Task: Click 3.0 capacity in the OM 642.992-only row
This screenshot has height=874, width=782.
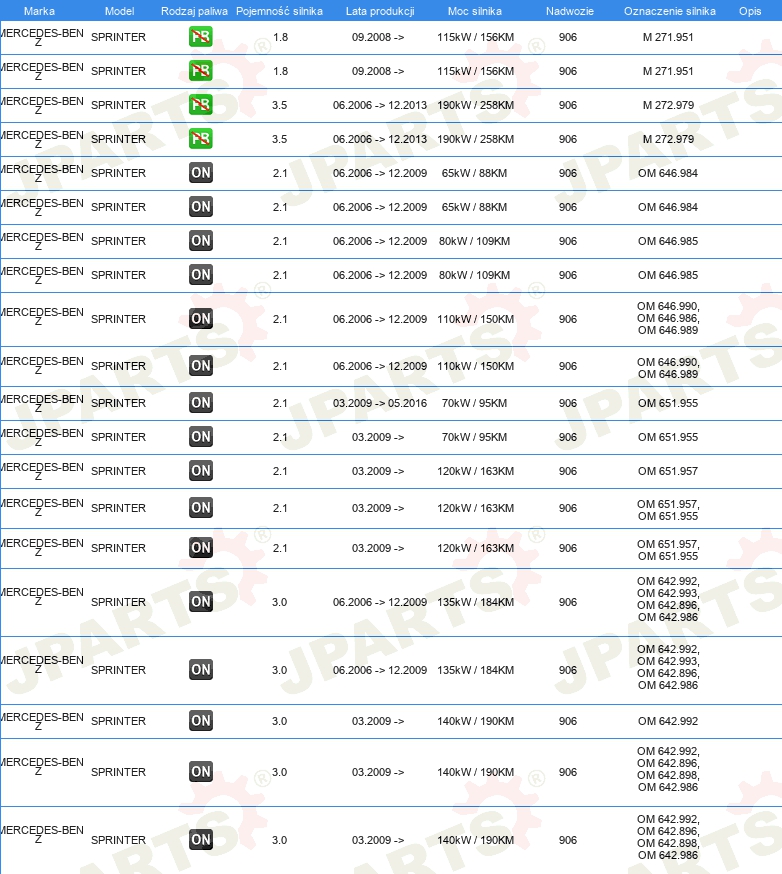Action: point(279,721)
